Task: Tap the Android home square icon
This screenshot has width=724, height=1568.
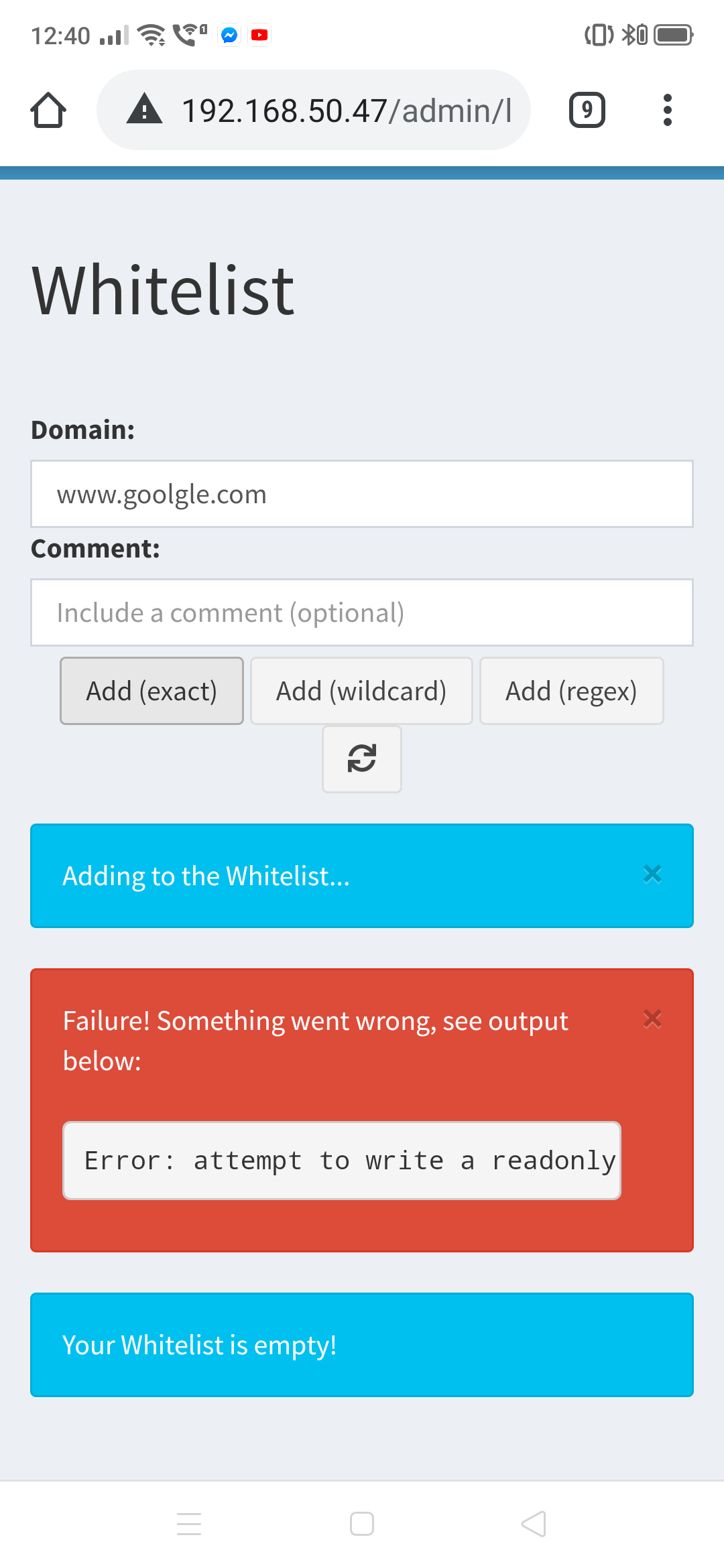Action: tap(362, 1524)
